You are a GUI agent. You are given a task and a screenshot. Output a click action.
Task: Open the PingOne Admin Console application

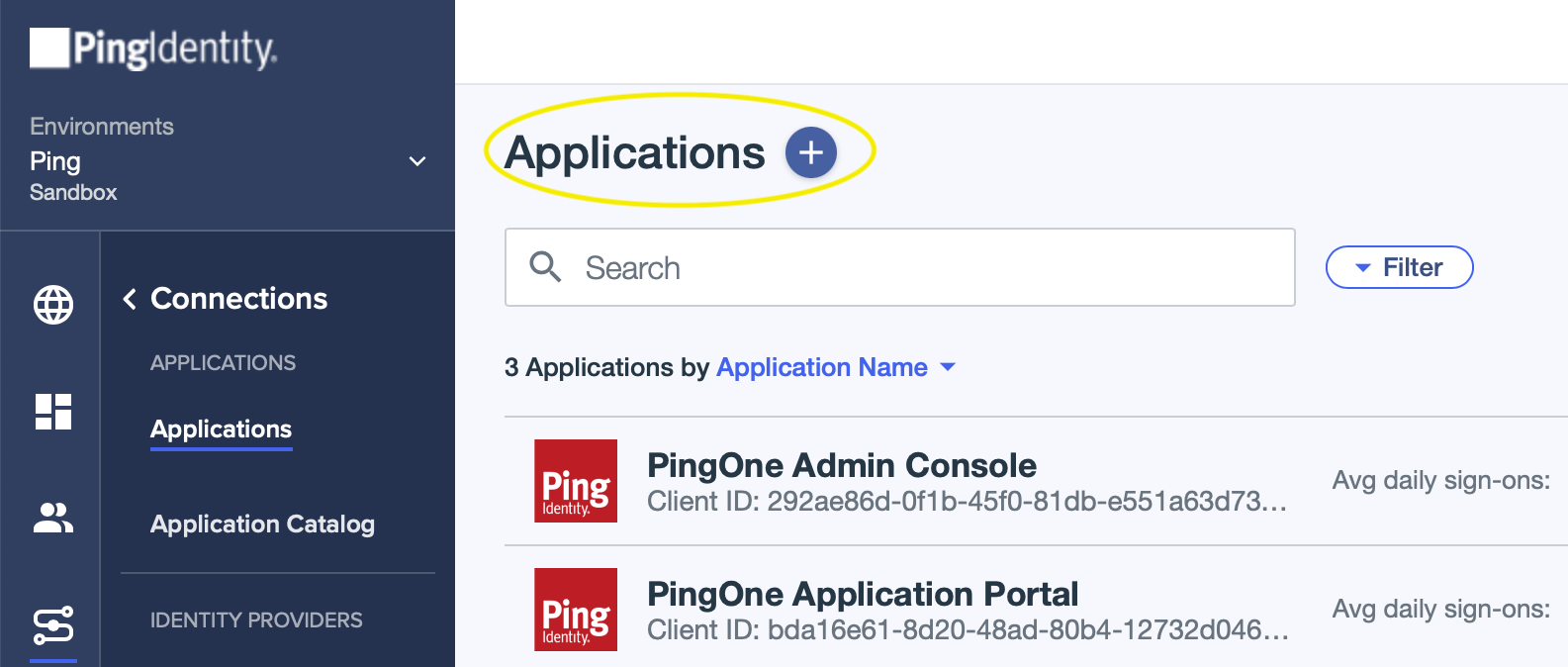coord(841,465)
